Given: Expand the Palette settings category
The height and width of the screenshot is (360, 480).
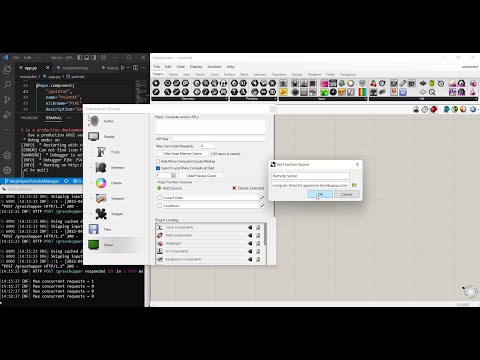Looking at the screenshot, I should point(91,183).
